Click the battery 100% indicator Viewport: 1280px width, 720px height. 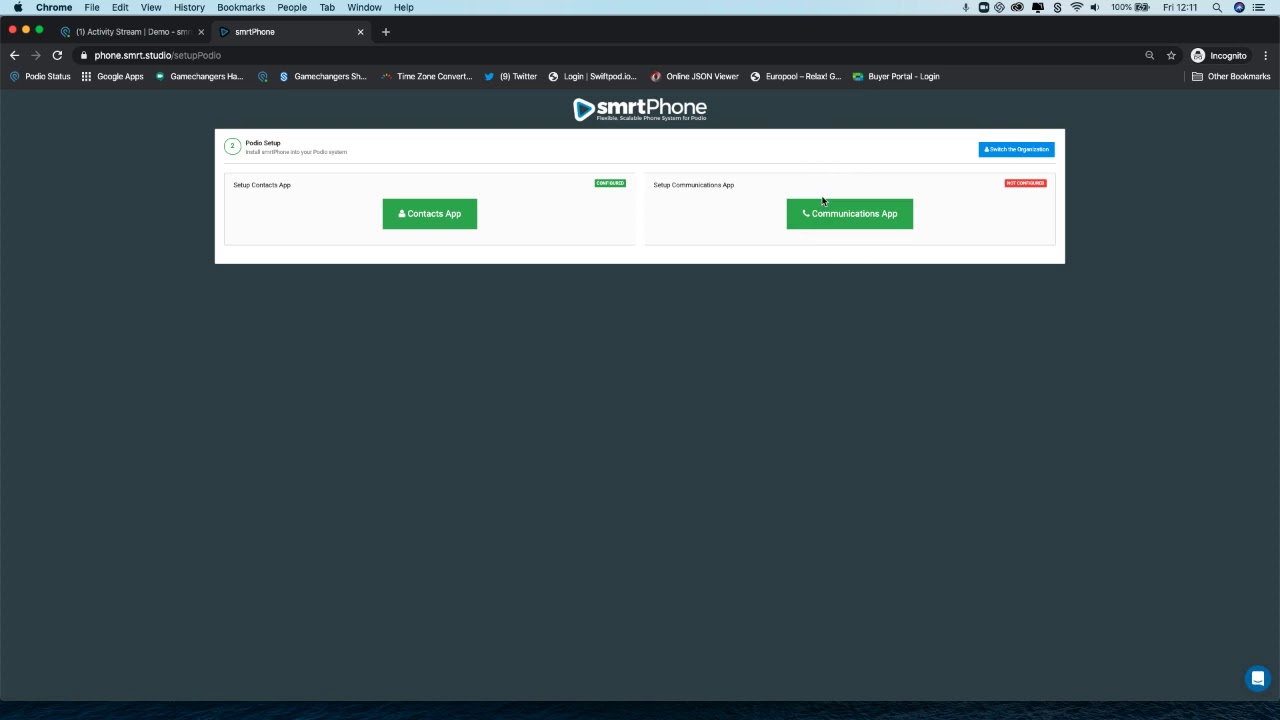1130,7
